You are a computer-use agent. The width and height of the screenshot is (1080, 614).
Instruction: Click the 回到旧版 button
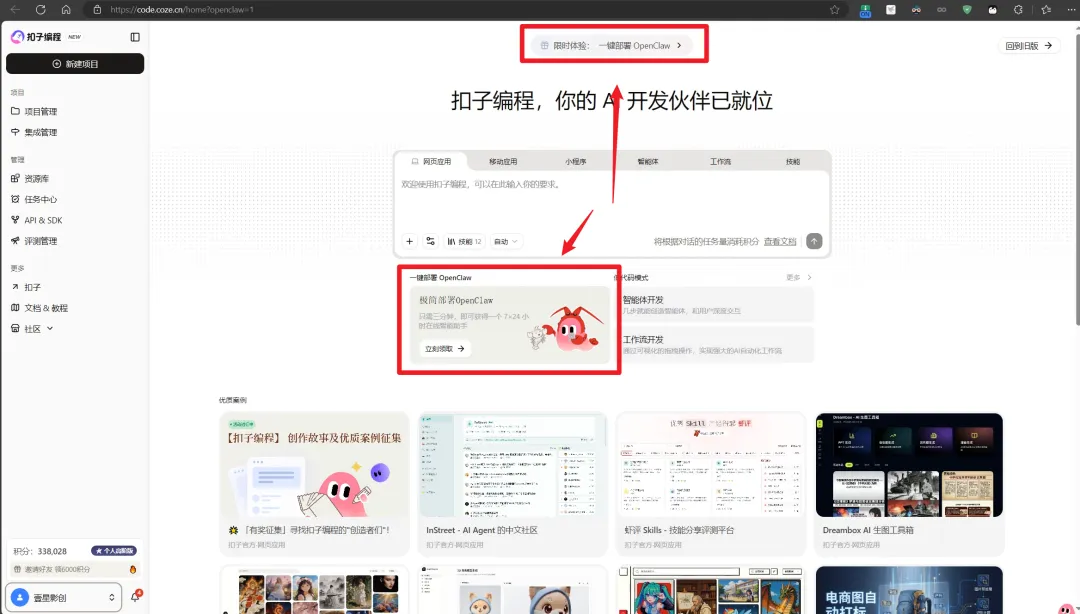click(x=1028, y=45)
